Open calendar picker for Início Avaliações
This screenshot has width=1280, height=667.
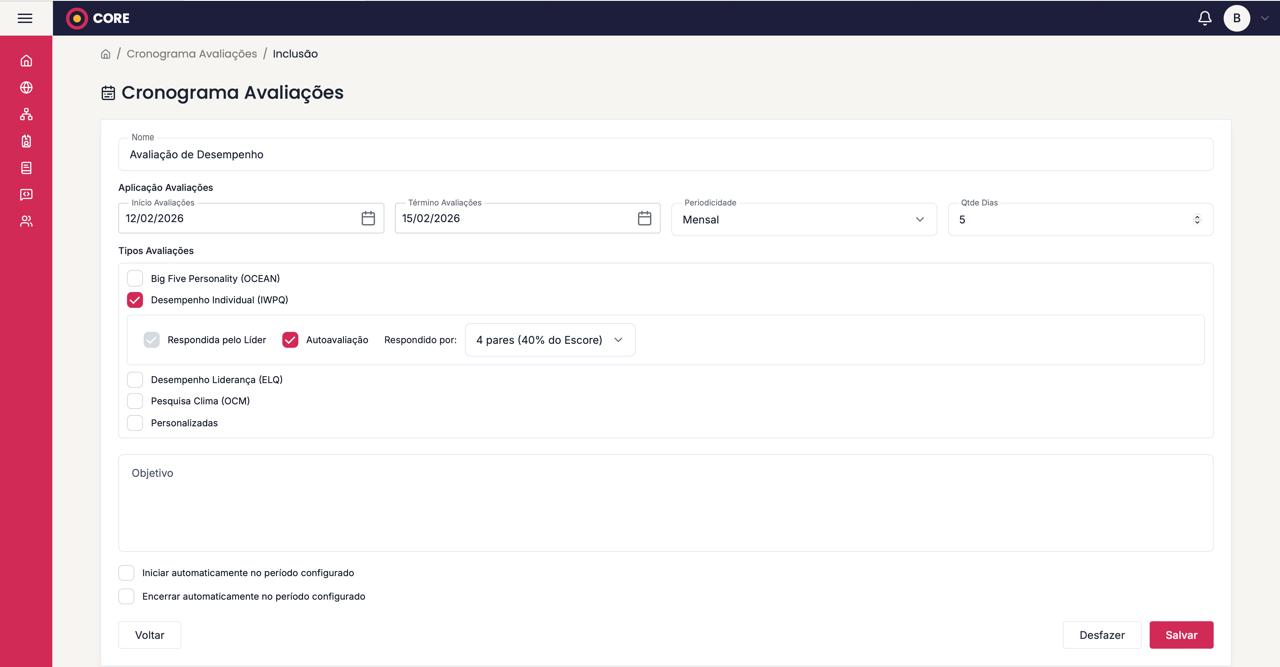tap(368, 218)
